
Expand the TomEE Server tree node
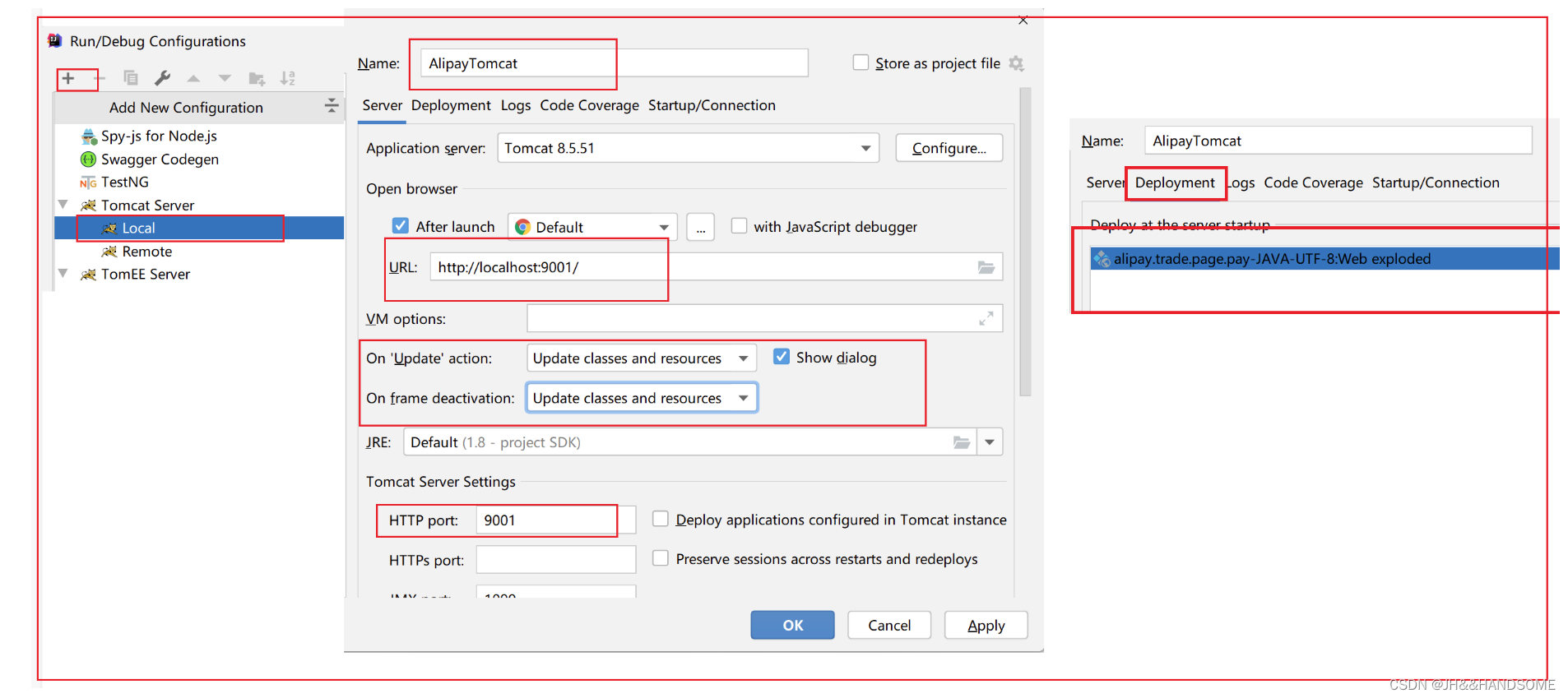coord(63,273)
